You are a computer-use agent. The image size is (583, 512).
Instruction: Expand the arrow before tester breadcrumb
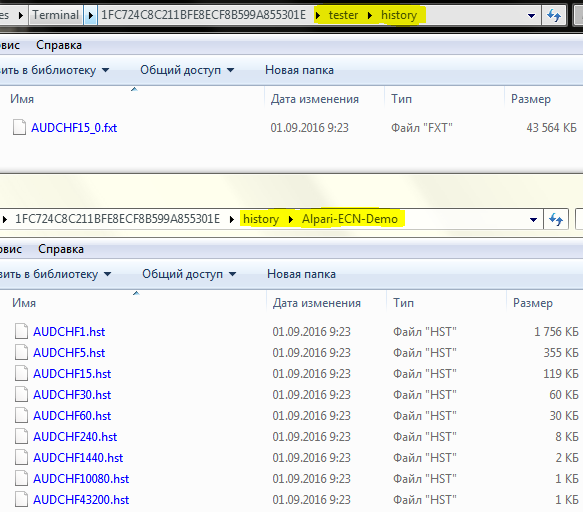[318, 15]
